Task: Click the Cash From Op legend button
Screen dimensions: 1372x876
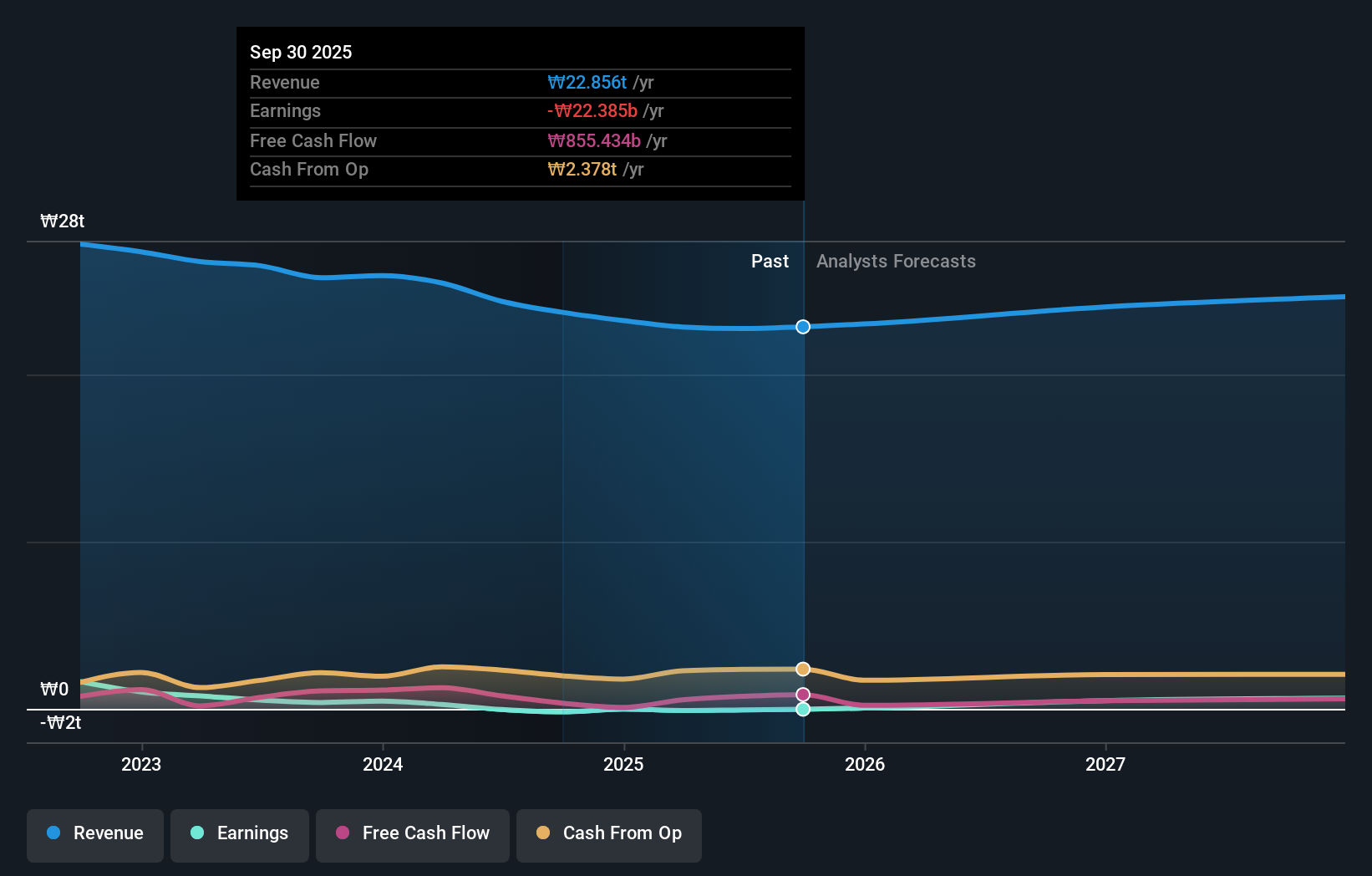Action: pyautogui.click(x=608, y=835)
